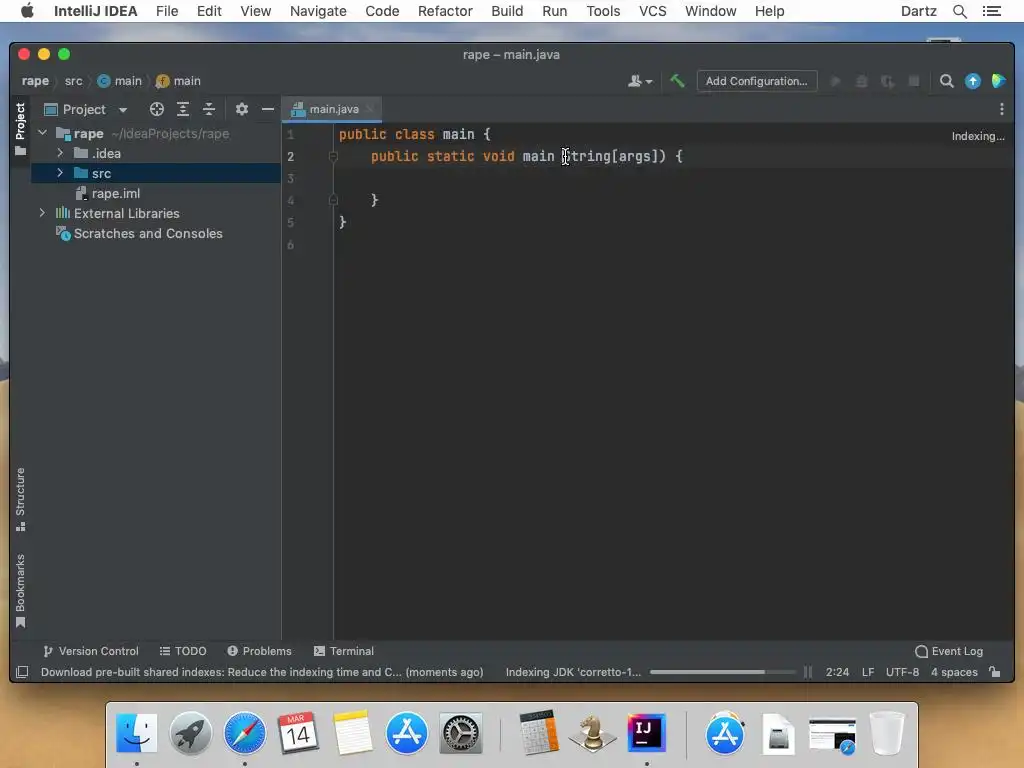Toggle tool window bars icon at bottom left

pos(22,672)
